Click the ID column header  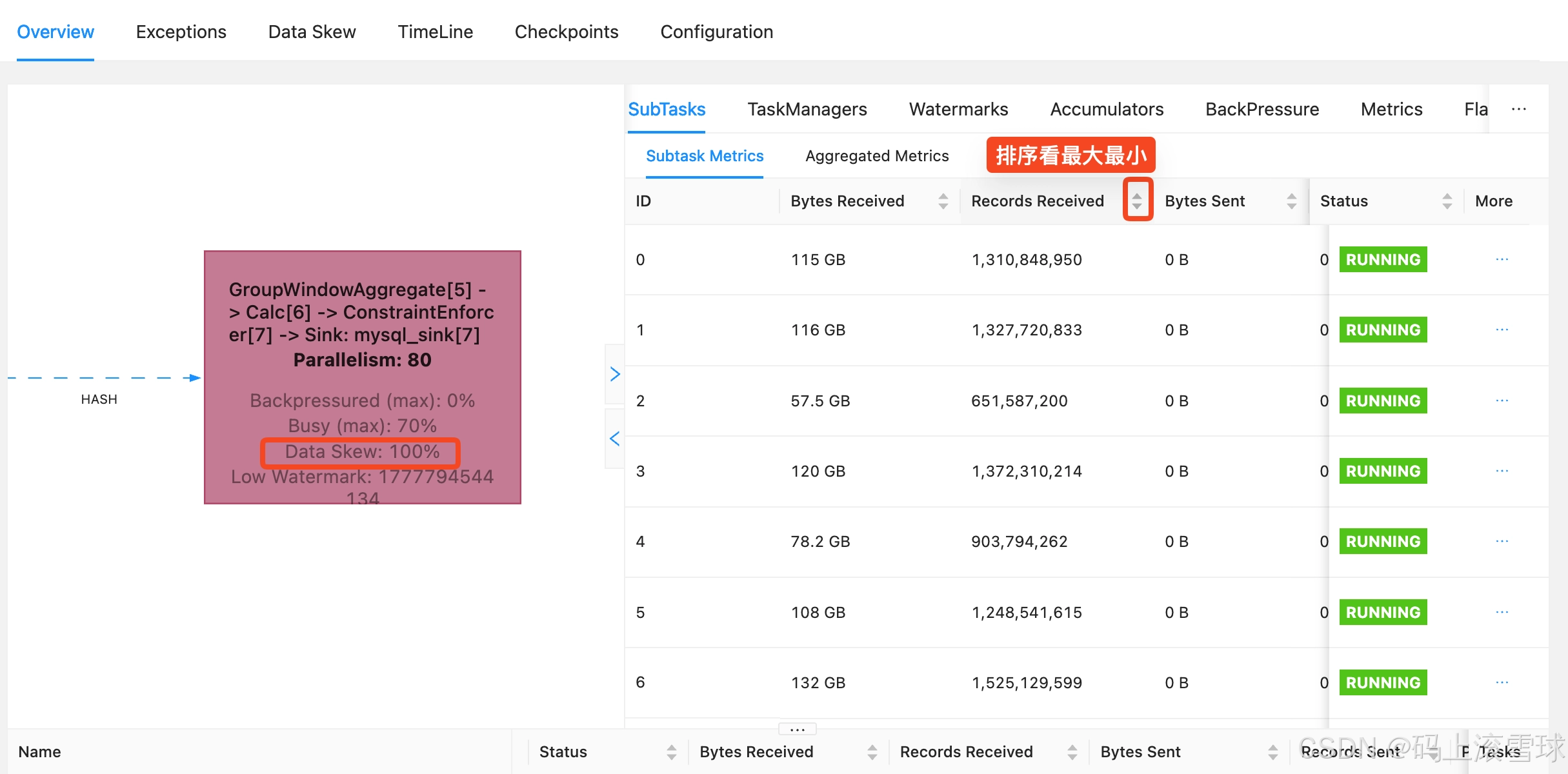[x=643, y=201]
